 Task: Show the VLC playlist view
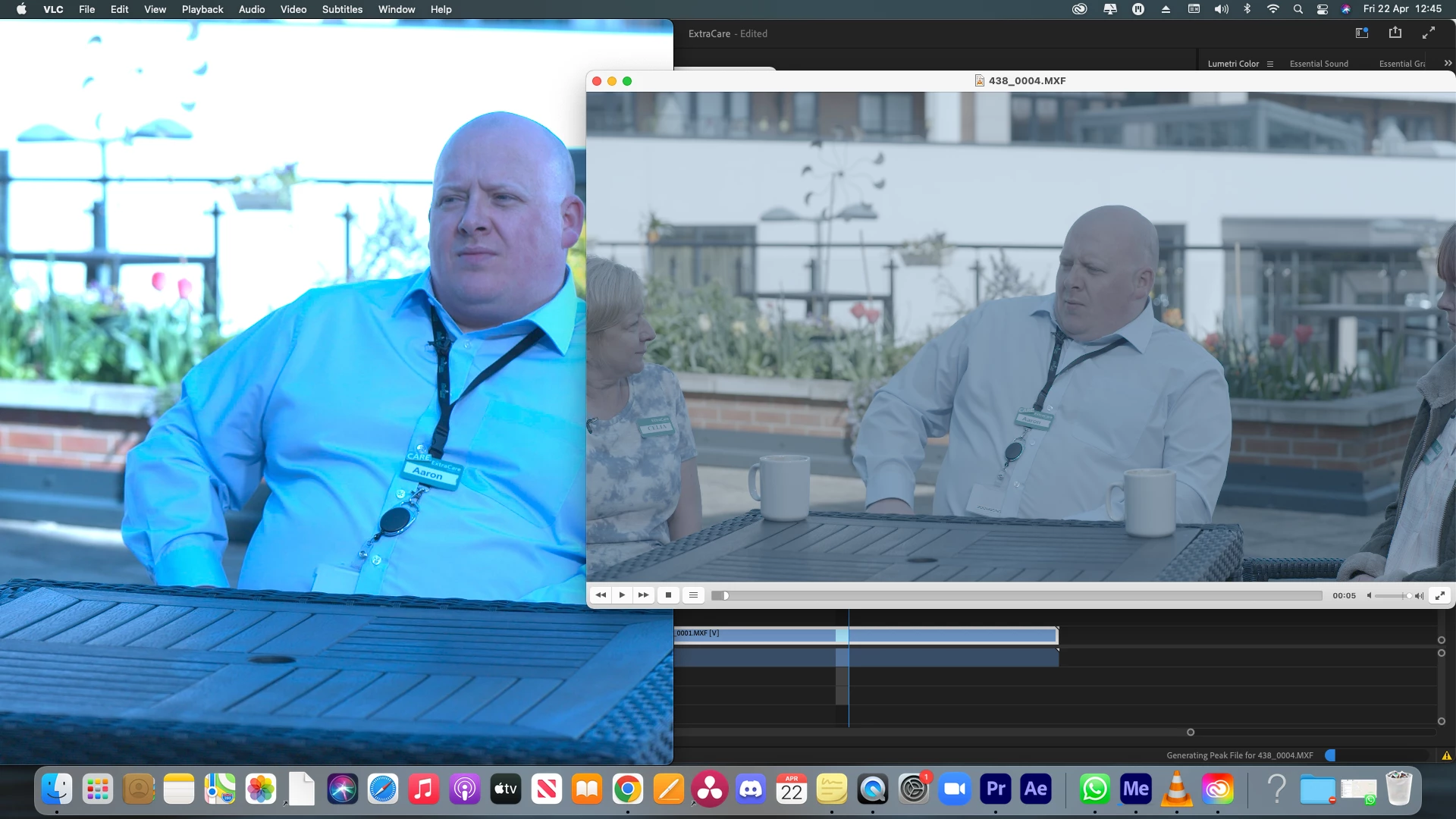(693, 595)
